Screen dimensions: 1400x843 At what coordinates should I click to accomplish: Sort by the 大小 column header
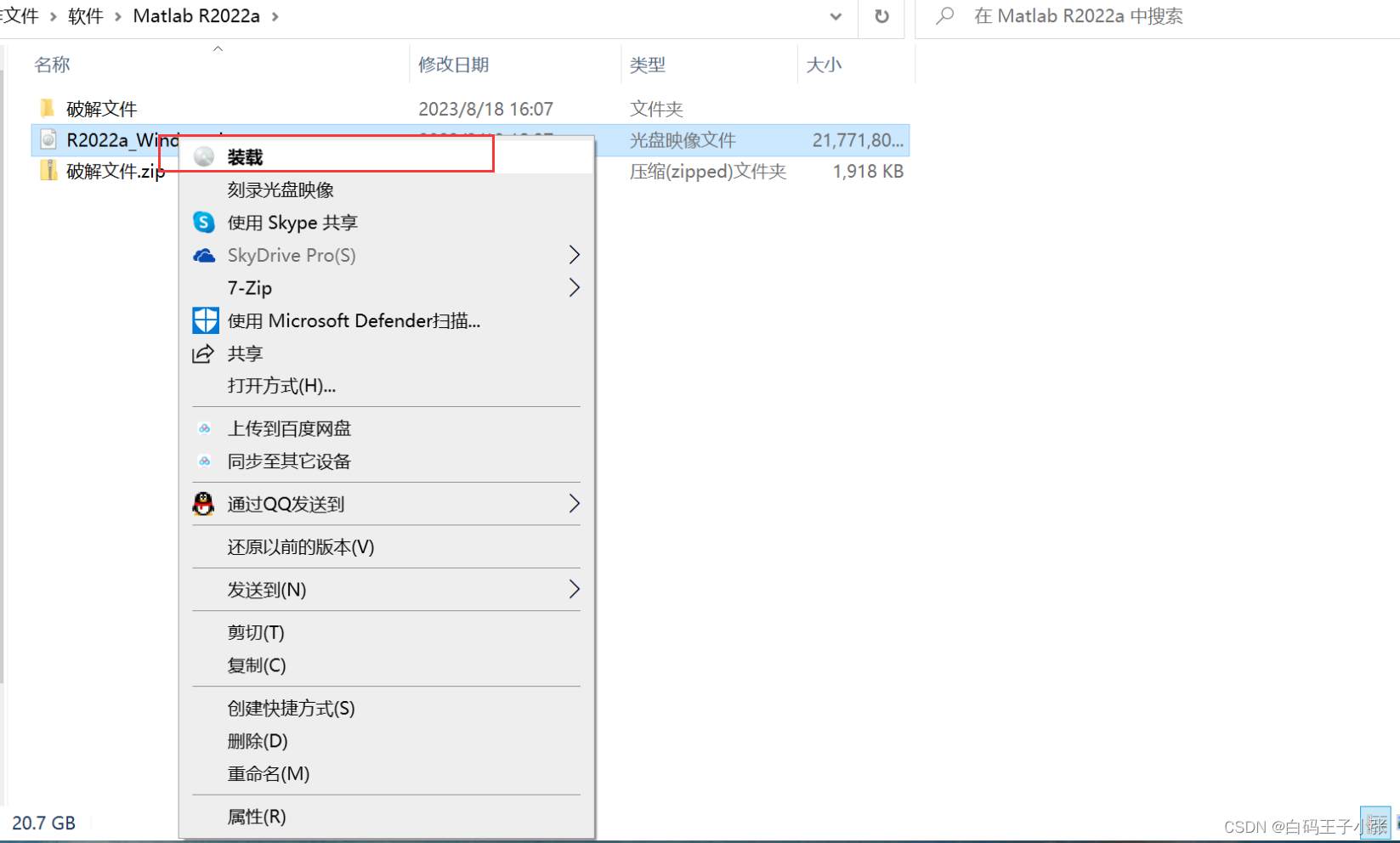(x=824, y=65)
